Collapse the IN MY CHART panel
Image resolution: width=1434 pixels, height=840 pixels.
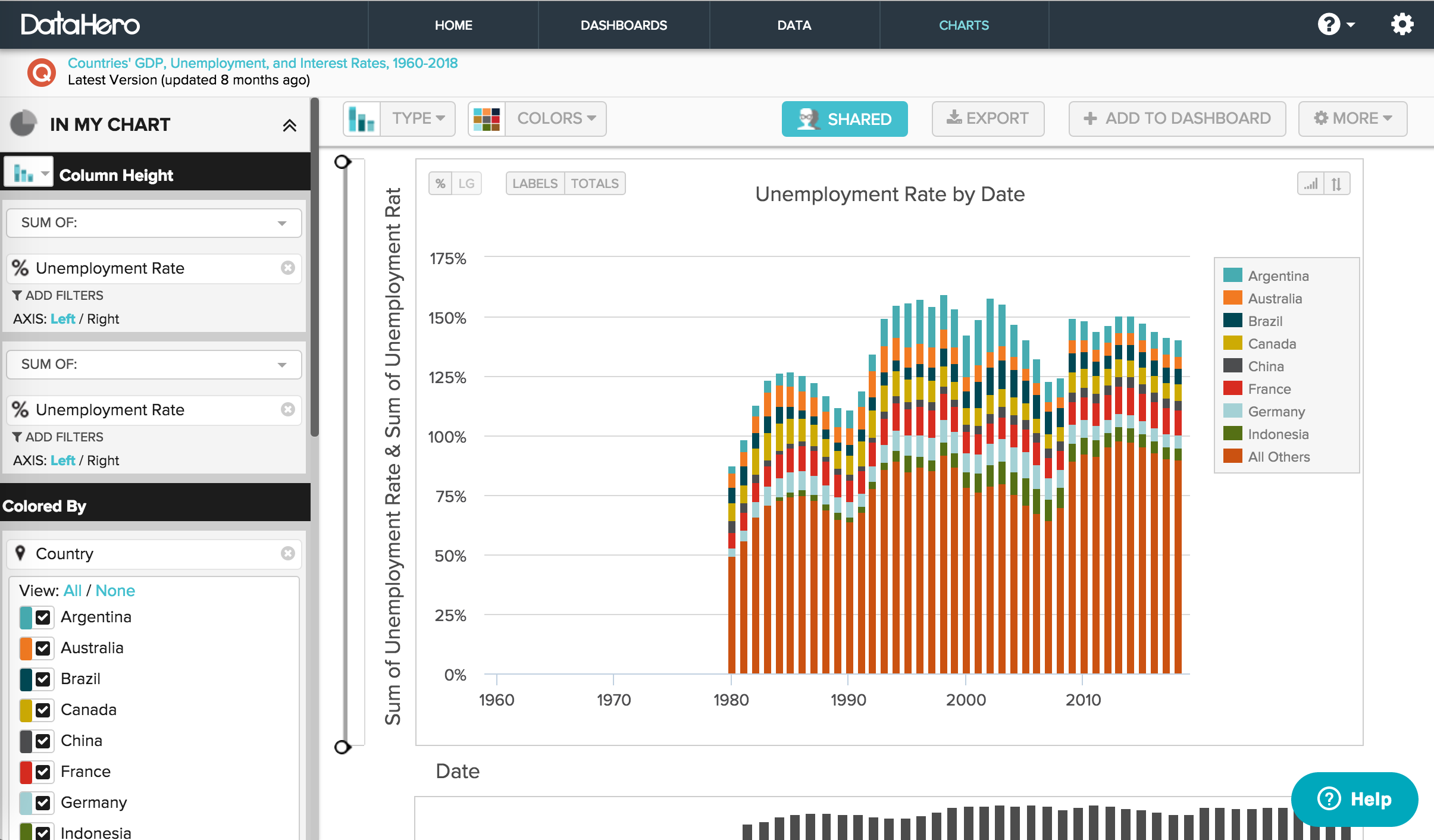pyautogui.click(x=291, y=124)
